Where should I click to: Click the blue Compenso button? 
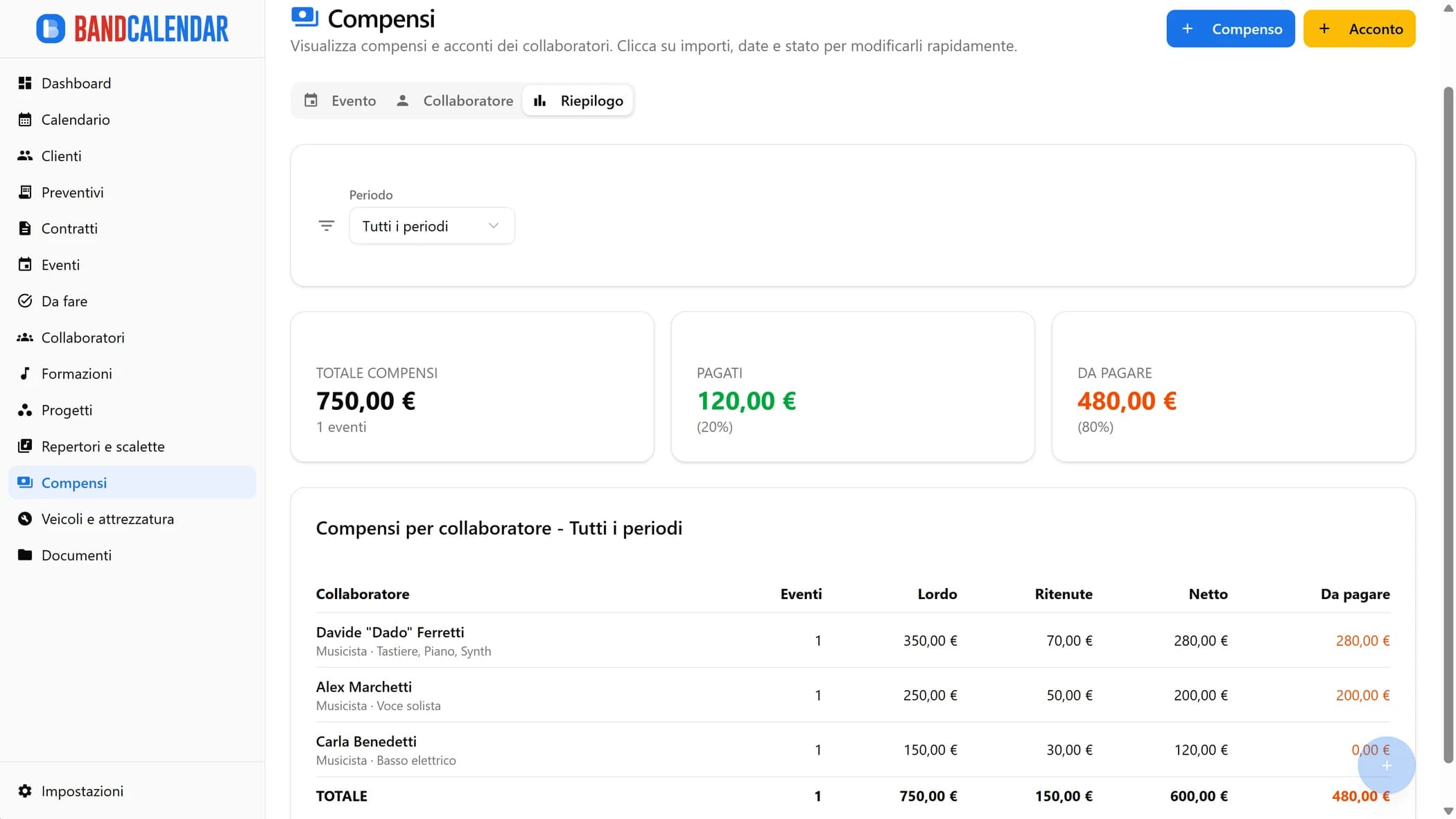coord(1230,28)
